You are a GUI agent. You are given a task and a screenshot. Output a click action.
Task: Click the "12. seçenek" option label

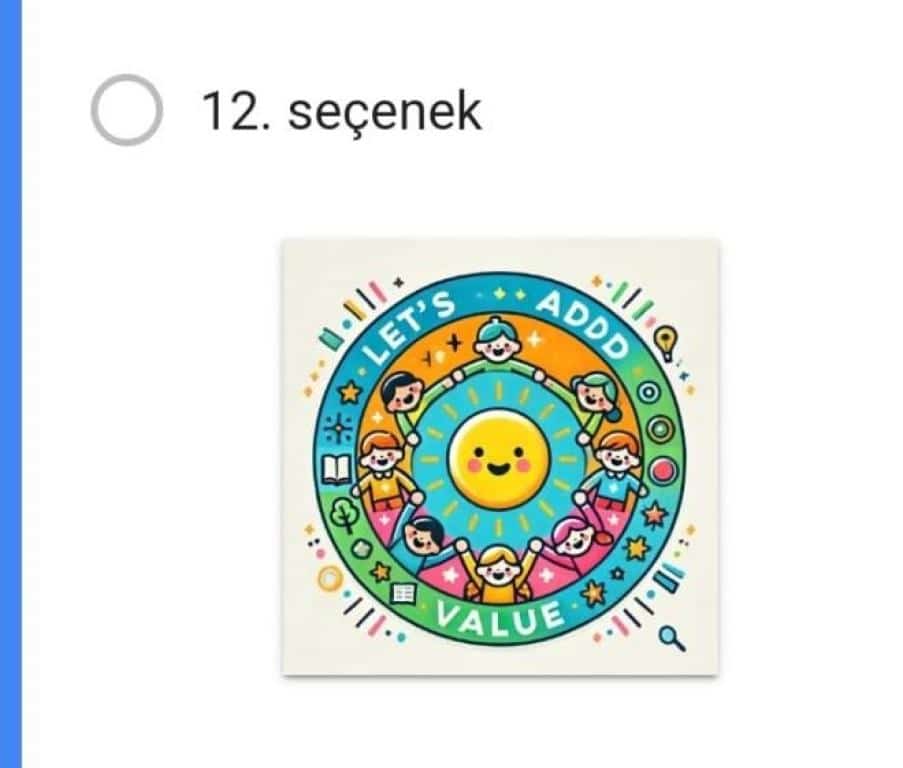342,111
